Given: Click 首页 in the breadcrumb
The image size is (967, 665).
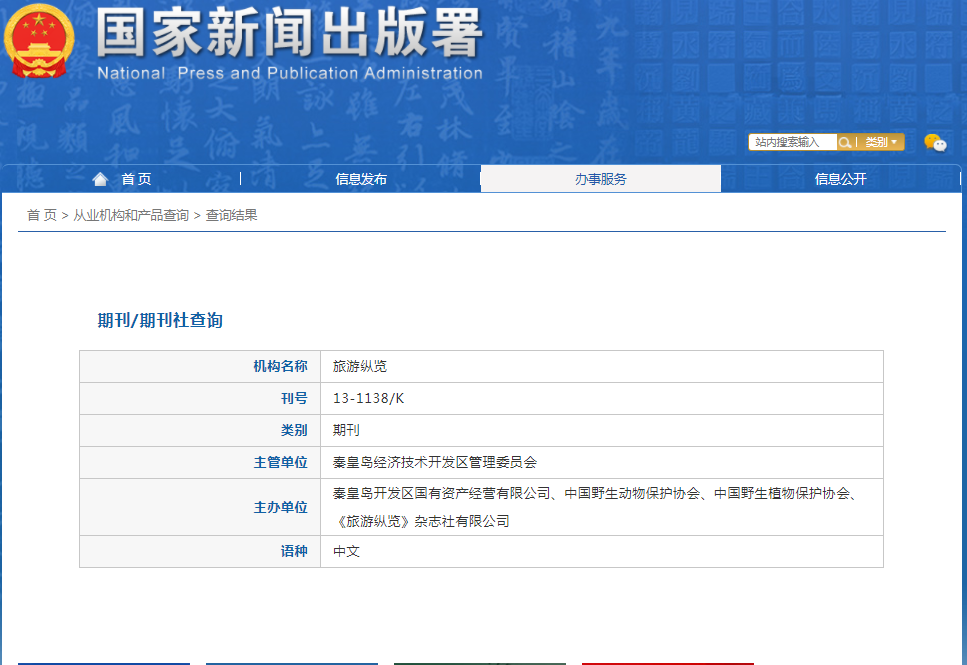Looking at the screenshot, I should point(41,215).
